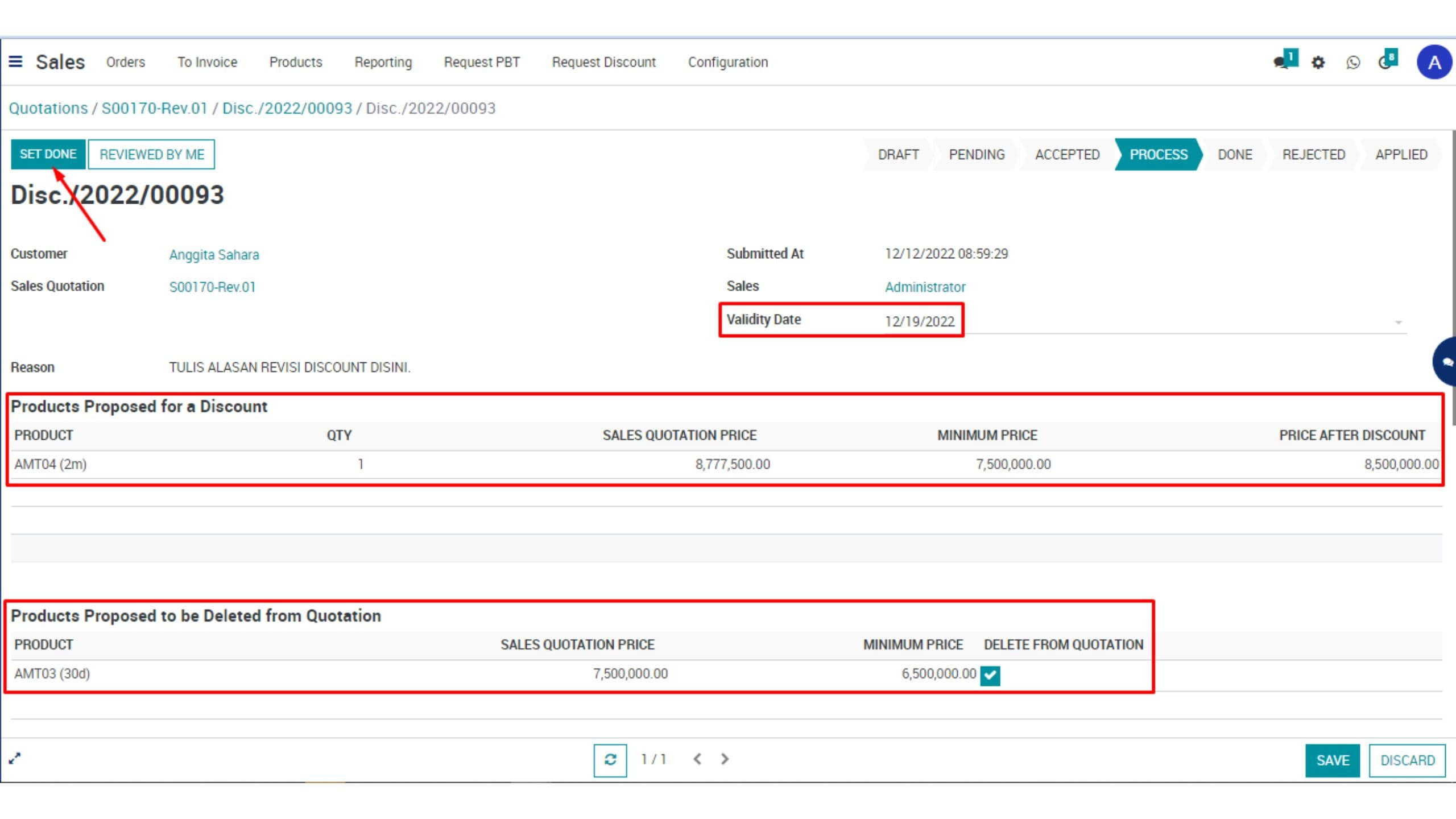Go to previous record arrow
The height and width of the screenshot is (819, 1456).
(x=697, y=759)
